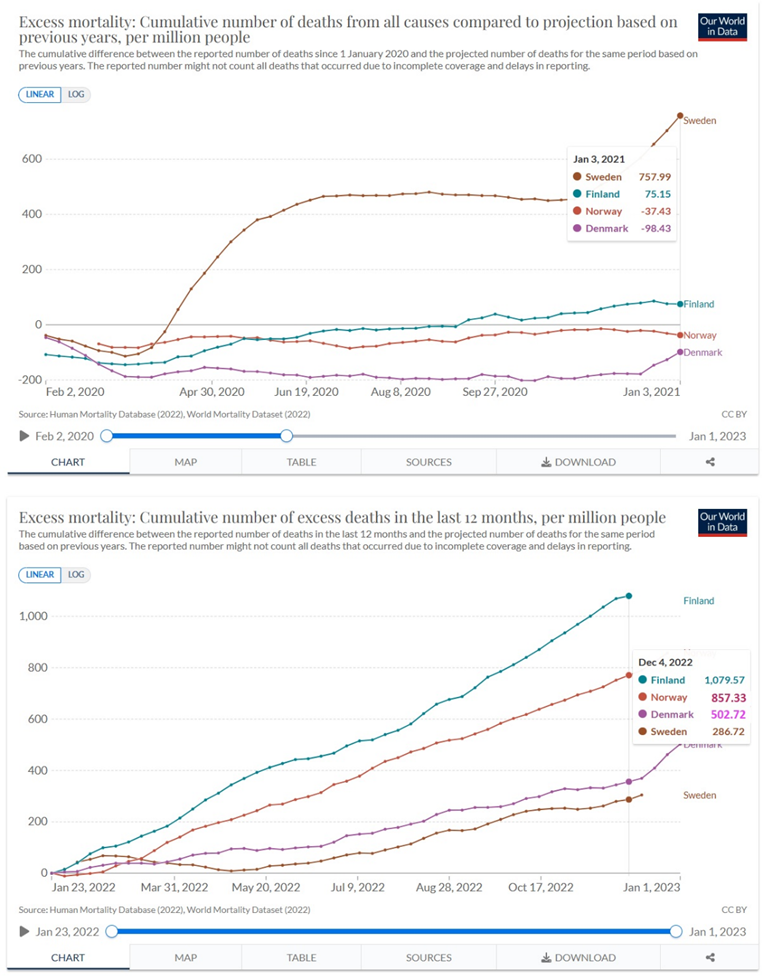Select the LINEAR scale on the lower chart
The width and height of the screenshot is (763, 979).
pyautogui.click(x=40, y=575)
